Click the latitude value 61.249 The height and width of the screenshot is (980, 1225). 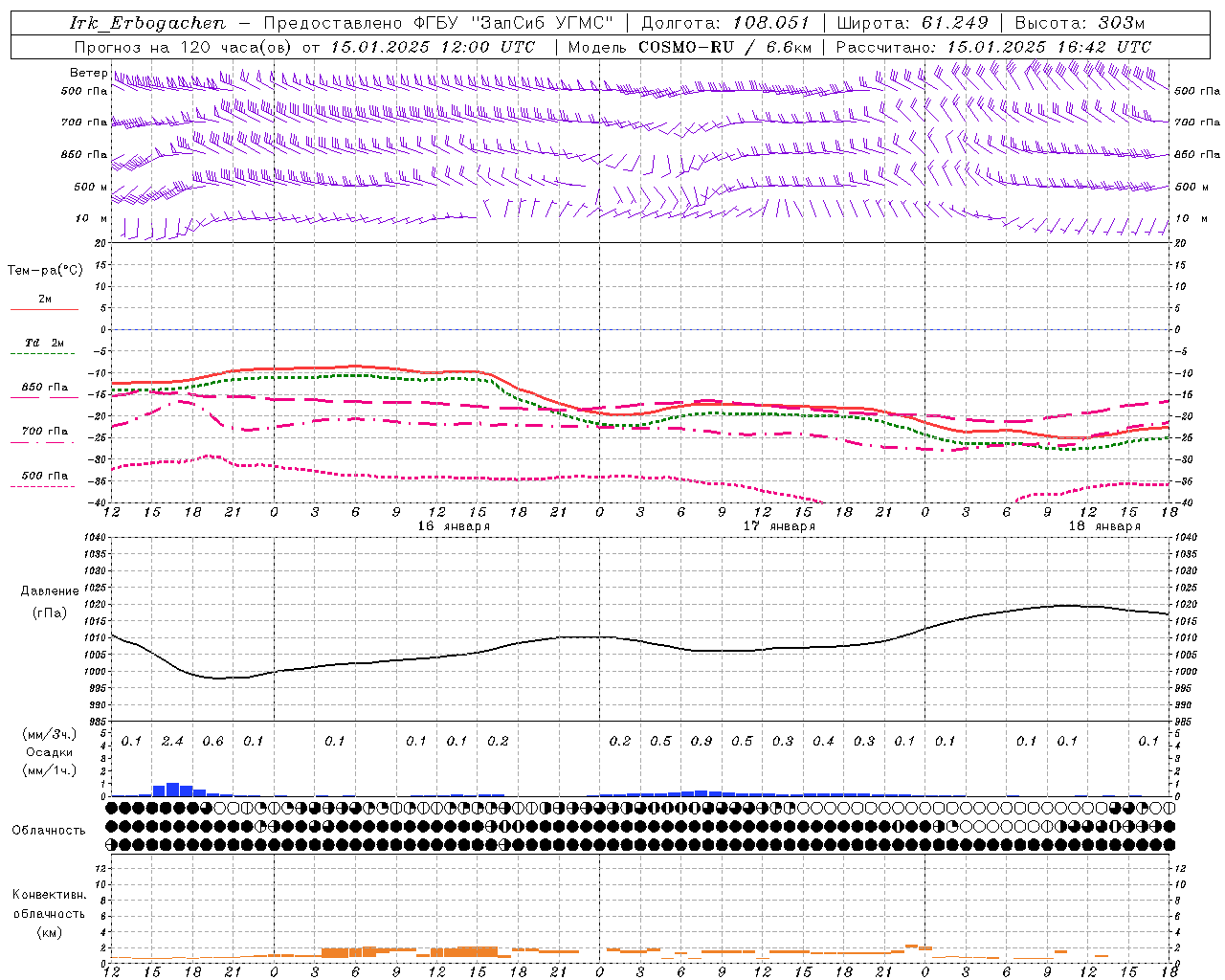[955, 23]
